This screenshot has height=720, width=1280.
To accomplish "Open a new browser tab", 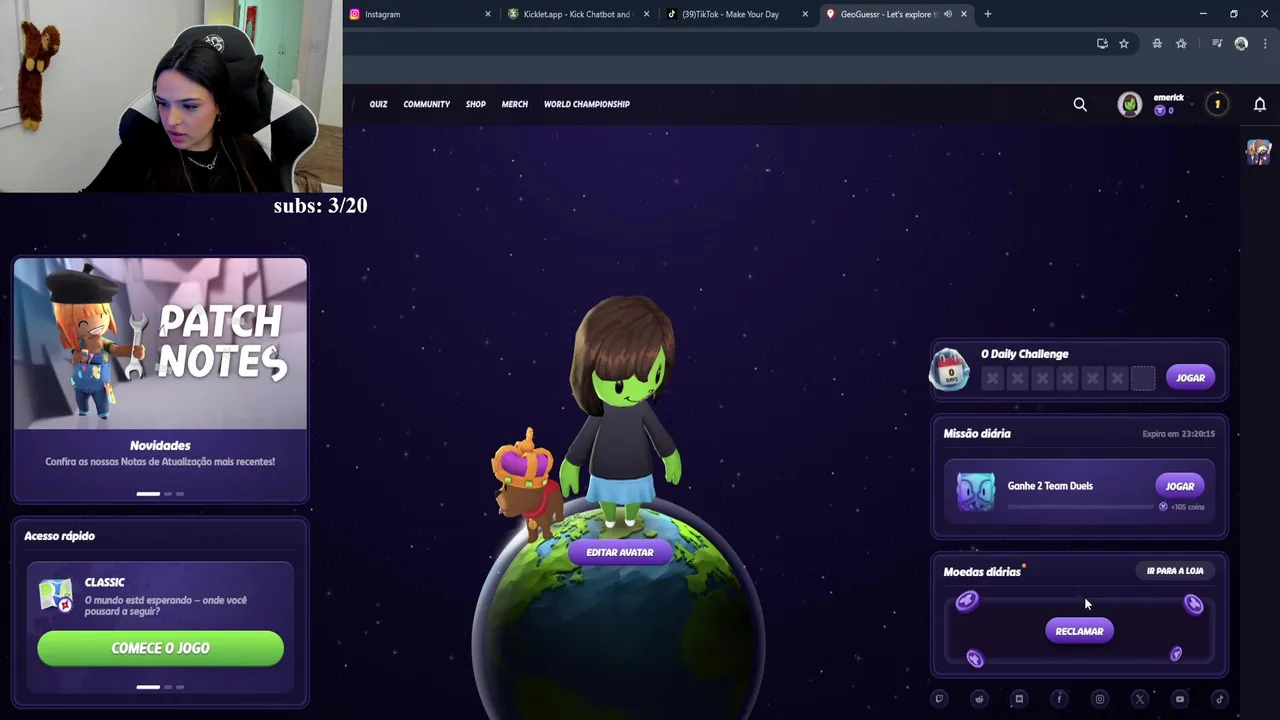I will coord(988,14).
